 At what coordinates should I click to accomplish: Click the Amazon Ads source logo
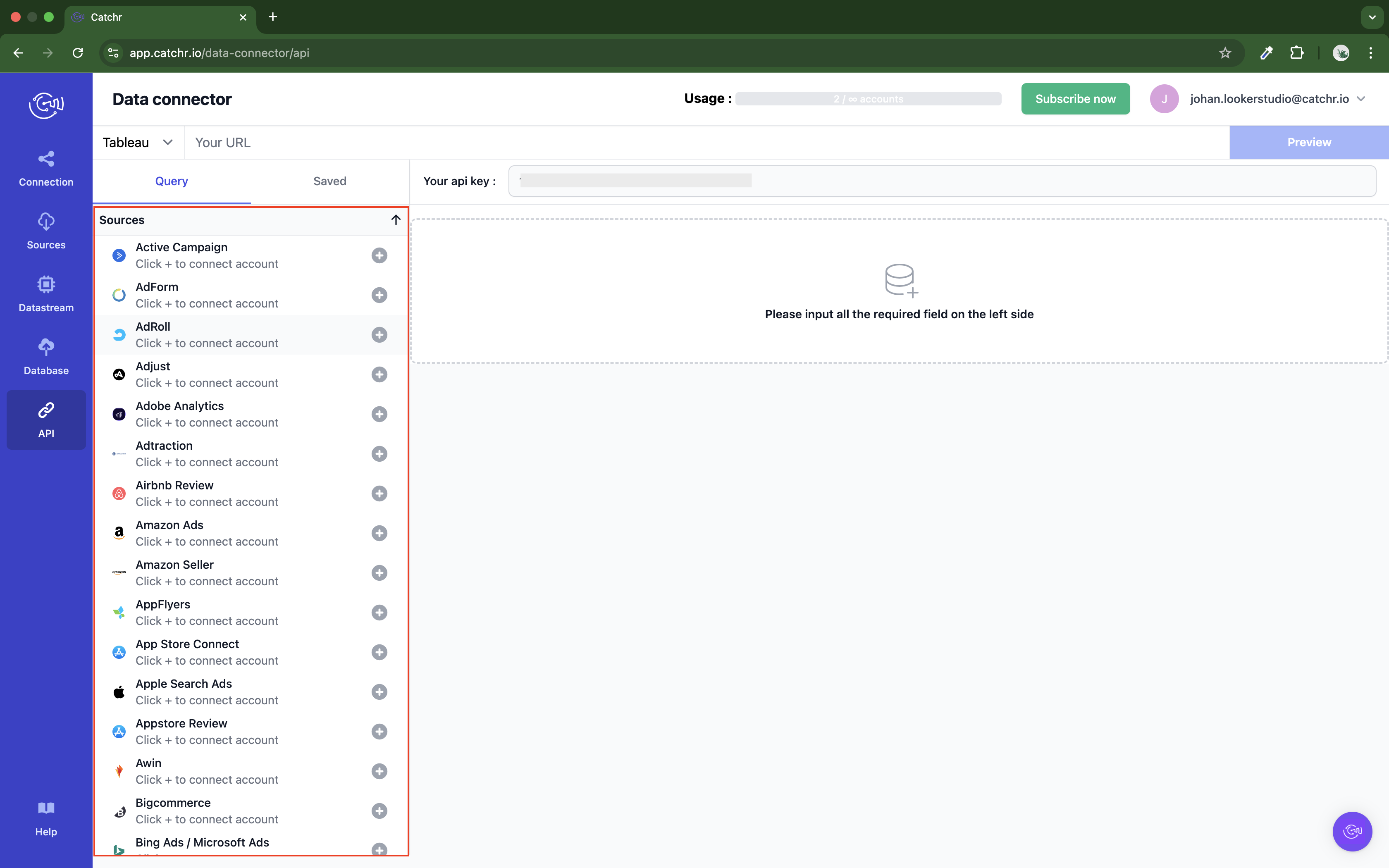click(119, 533)
